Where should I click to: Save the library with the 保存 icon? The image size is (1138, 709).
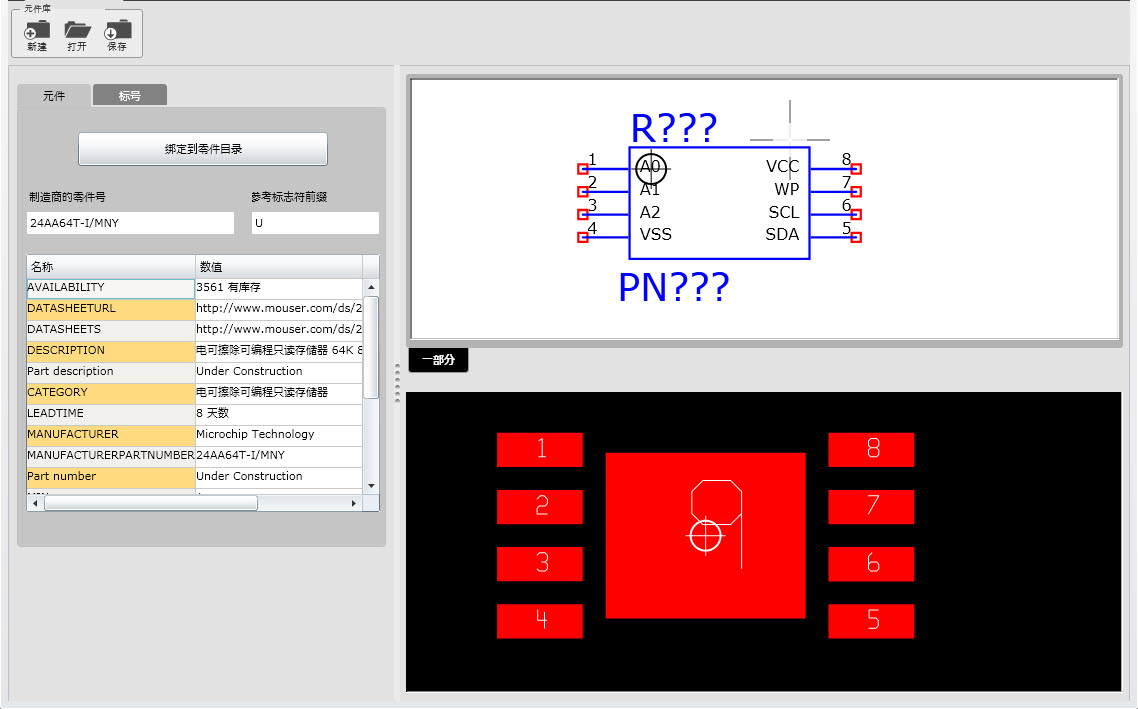coord(117,36)
